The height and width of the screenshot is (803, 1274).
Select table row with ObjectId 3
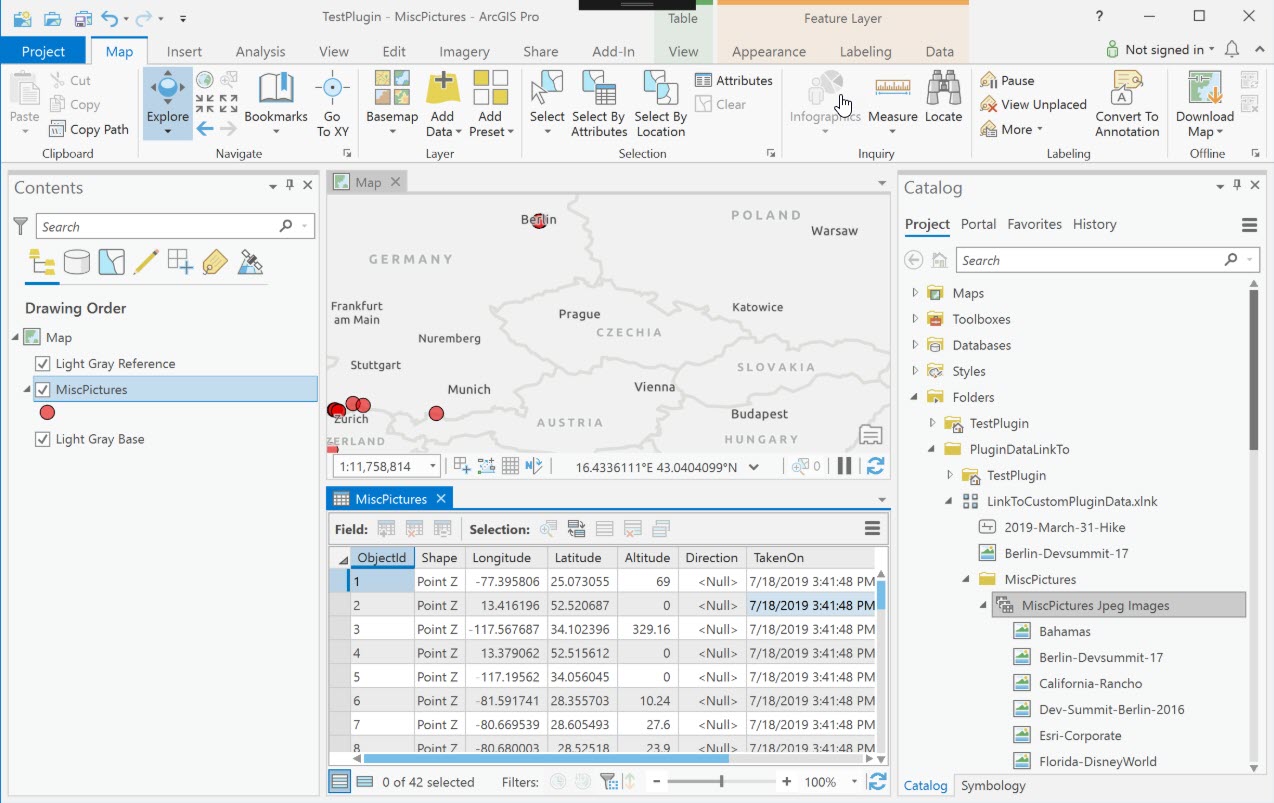pyautogui.click(x=341, y=629)
